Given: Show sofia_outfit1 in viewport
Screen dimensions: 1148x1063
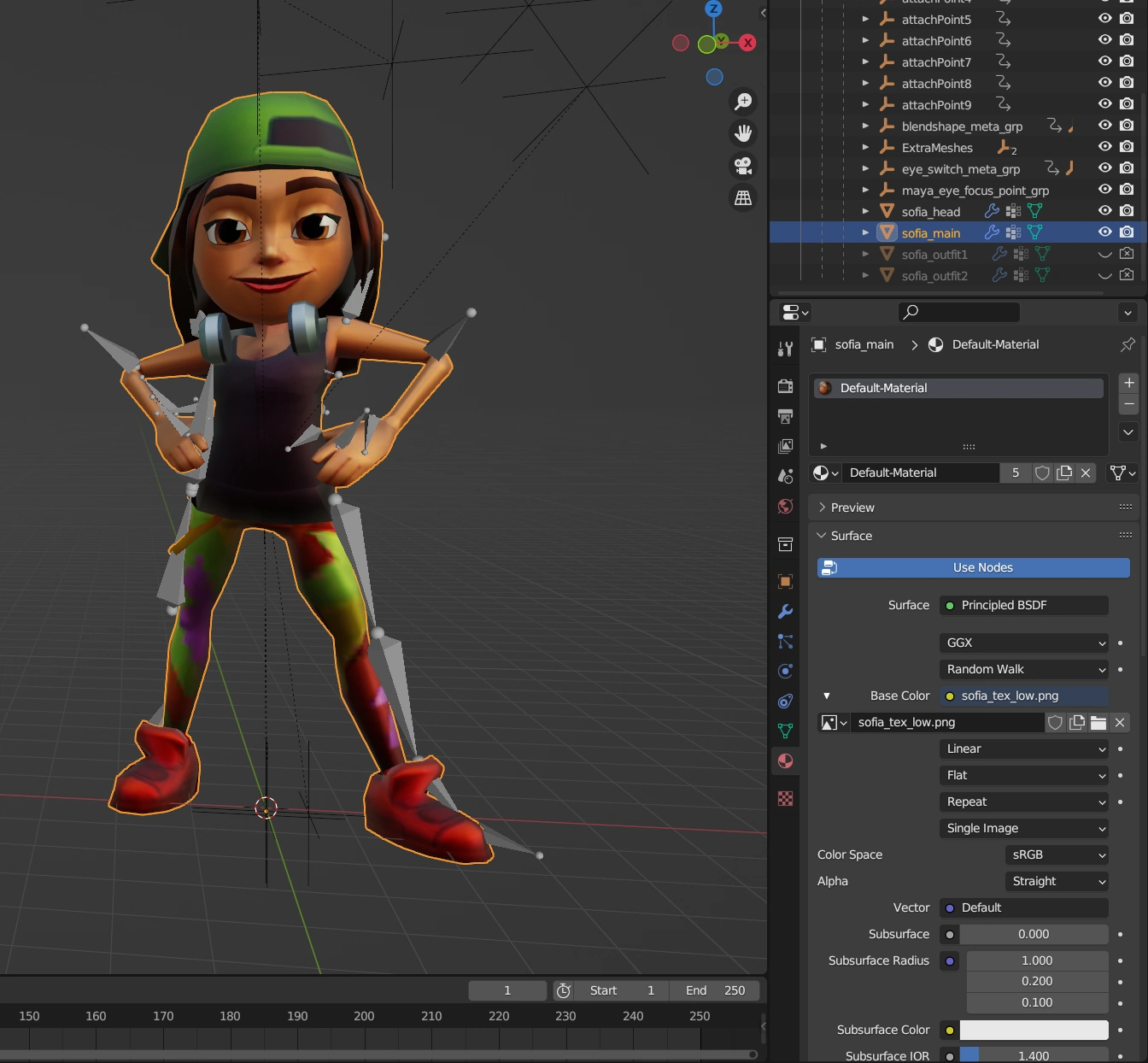Looking at the screenshot, I should 1104,254.
